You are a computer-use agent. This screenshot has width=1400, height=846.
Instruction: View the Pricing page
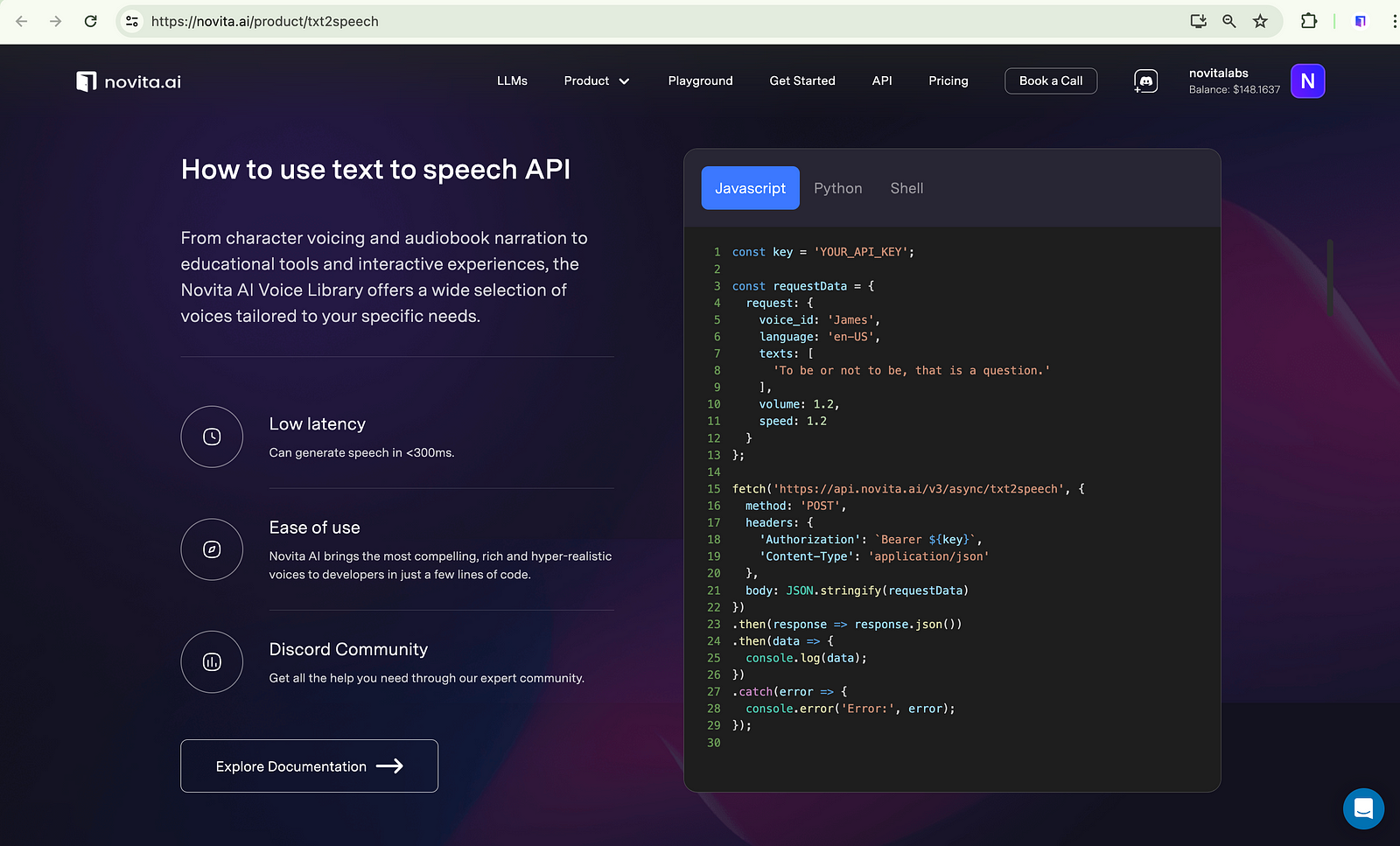[x=948, y=80]
